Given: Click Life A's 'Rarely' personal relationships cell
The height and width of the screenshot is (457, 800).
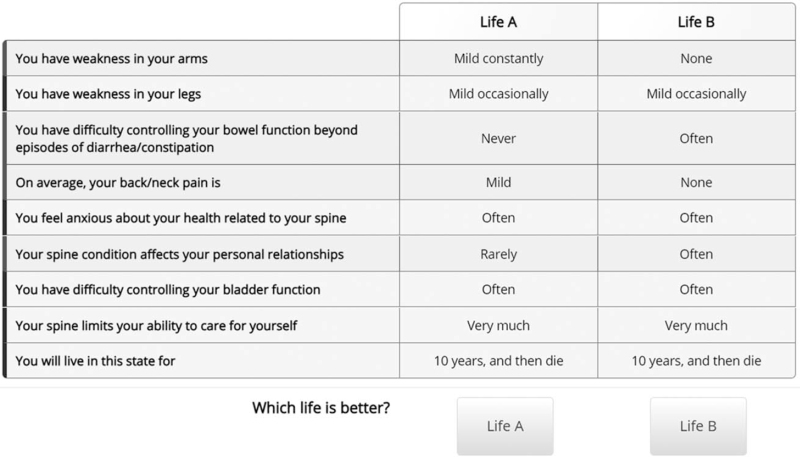Looking at the screenshot, I should (498, 254).
